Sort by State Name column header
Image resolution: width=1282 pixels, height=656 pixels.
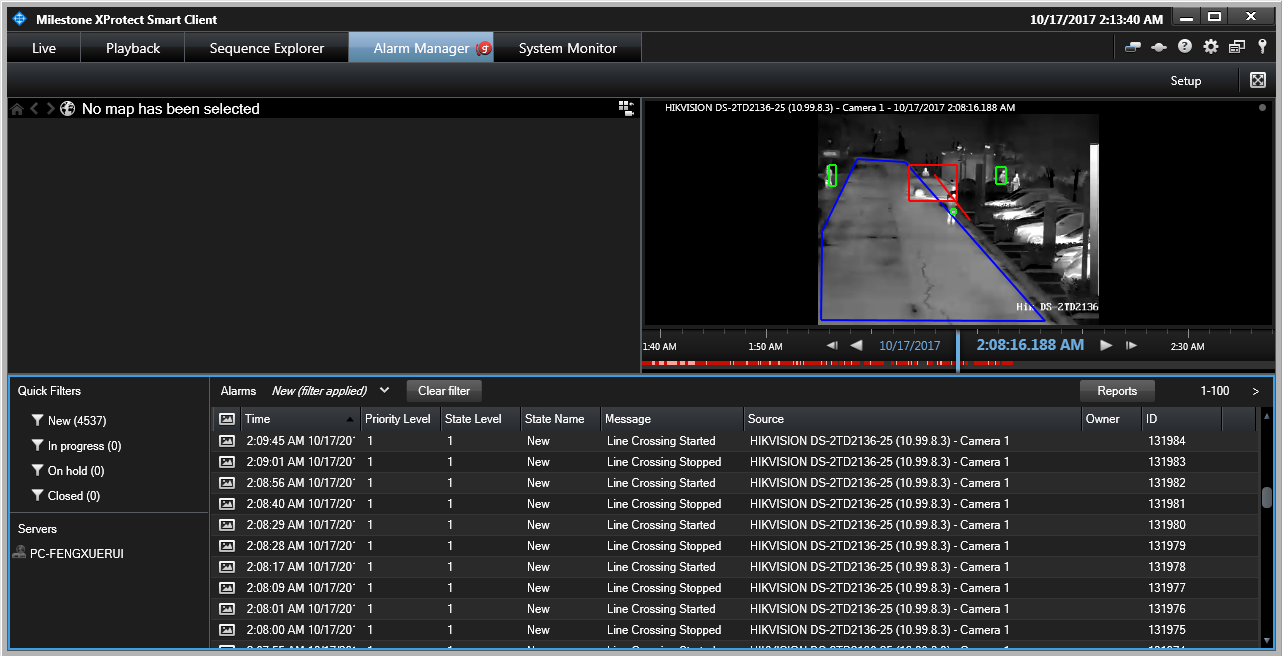pos(560,419)
